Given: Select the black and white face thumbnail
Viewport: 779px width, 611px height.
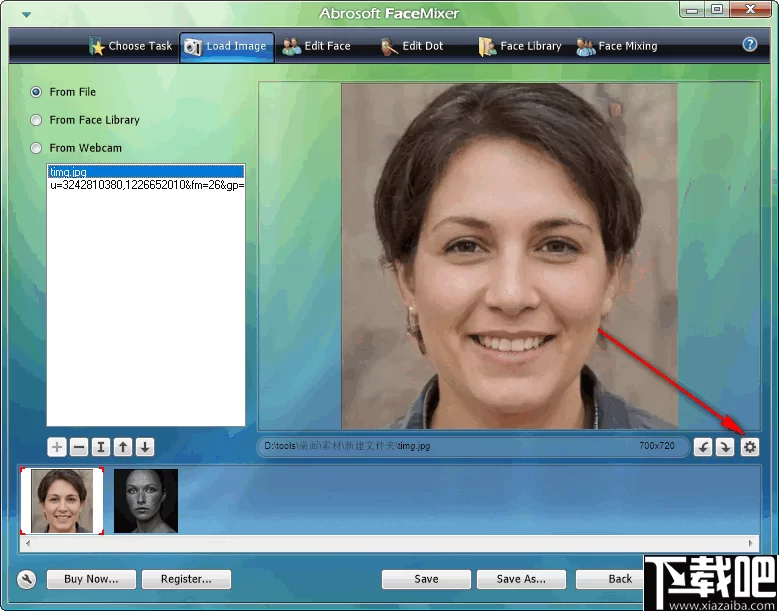Looking at the screenshot, I should (146, 500).
